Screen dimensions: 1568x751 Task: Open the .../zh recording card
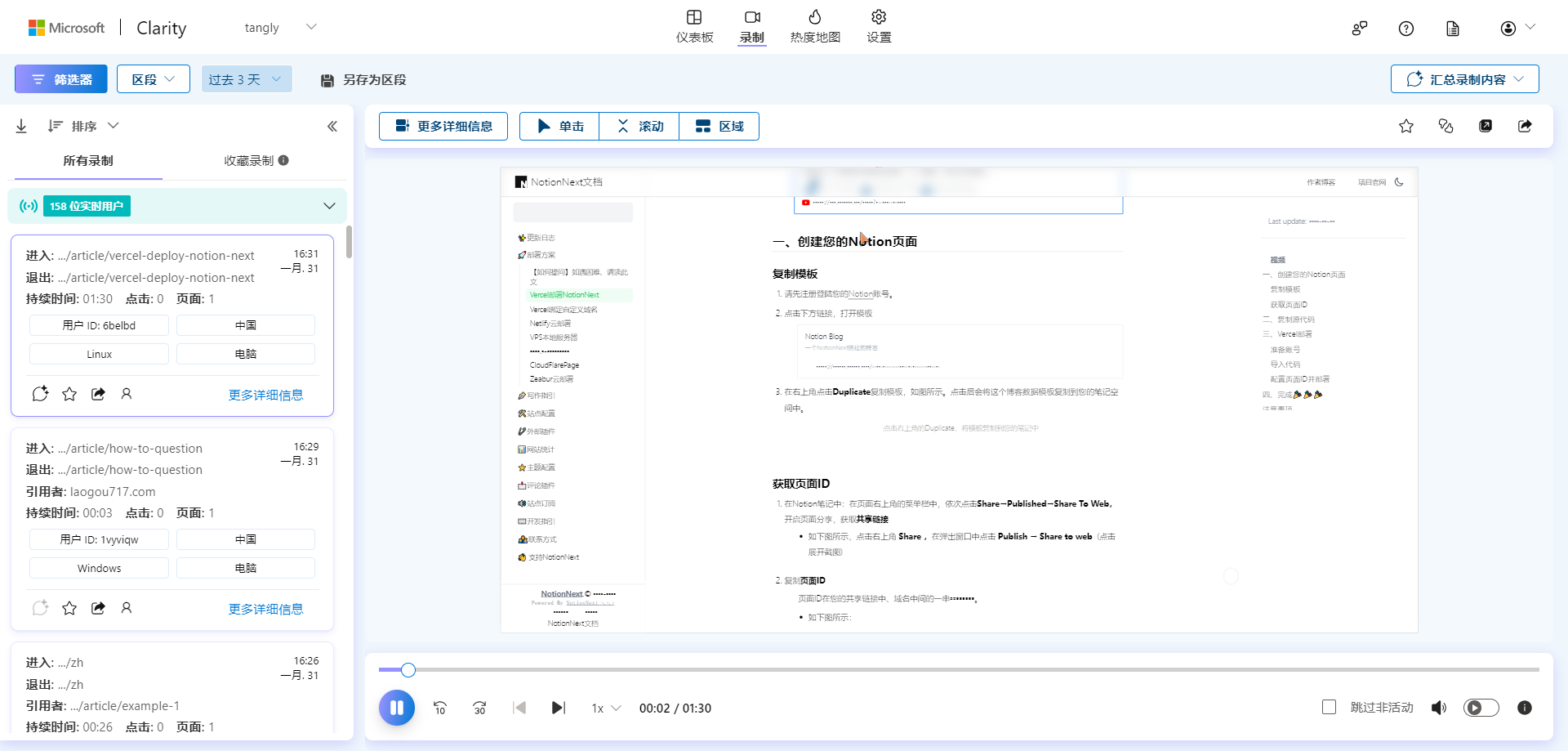click(172, 688)
